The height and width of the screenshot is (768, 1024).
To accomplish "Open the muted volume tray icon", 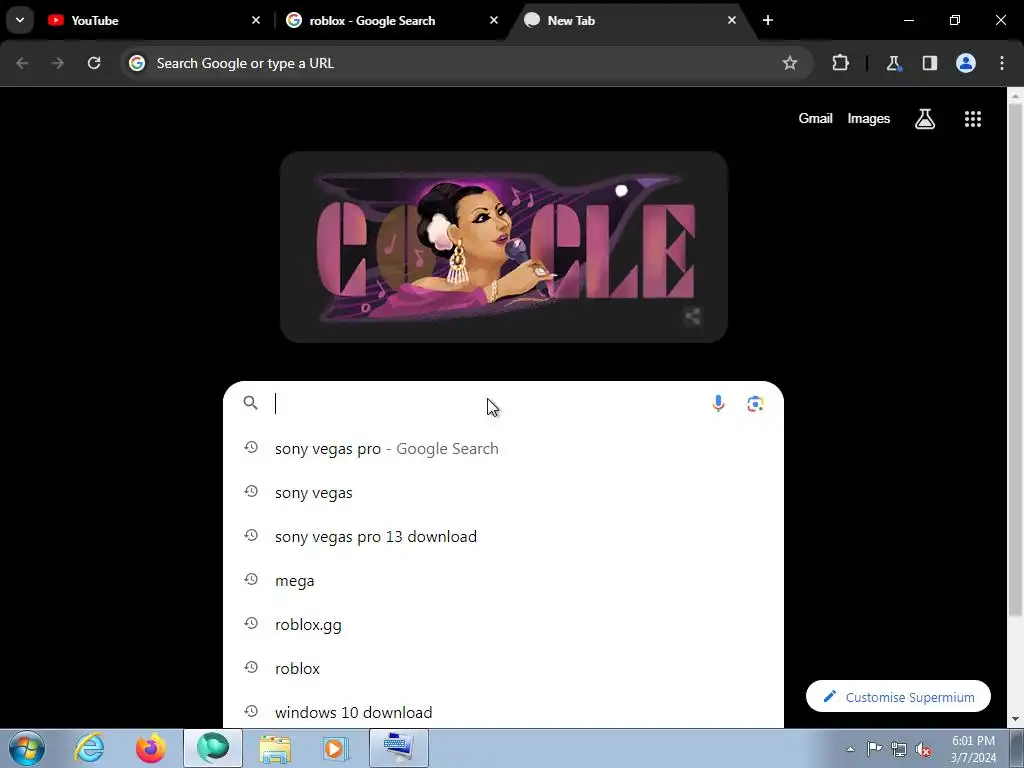I will click(923, 749).
